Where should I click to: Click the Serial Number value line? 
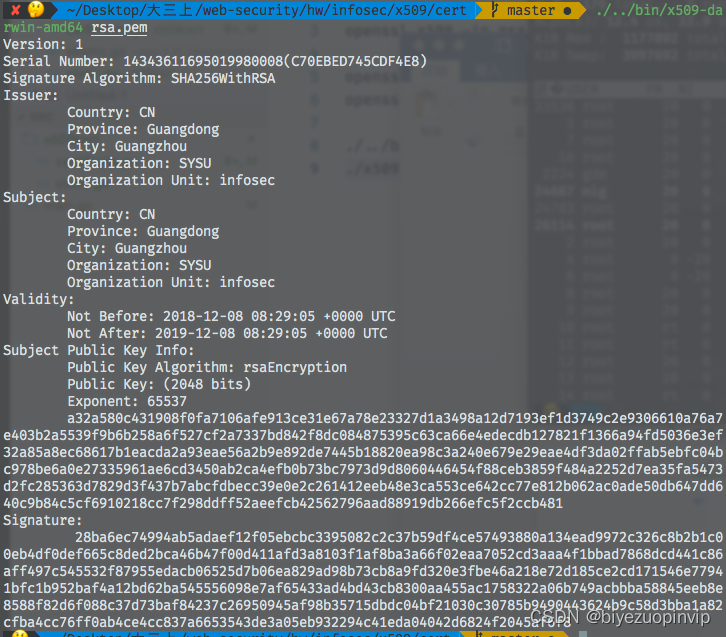(x=215, y=61)
